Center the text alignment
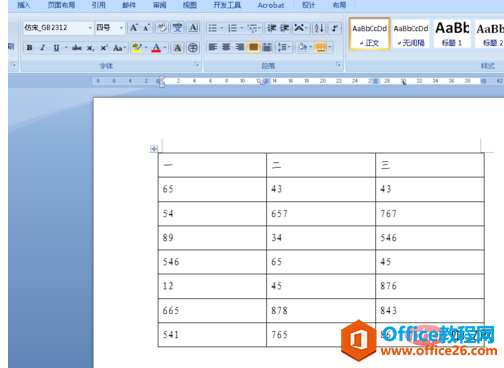Screen dimensions: 504x368 click(226, 47)
